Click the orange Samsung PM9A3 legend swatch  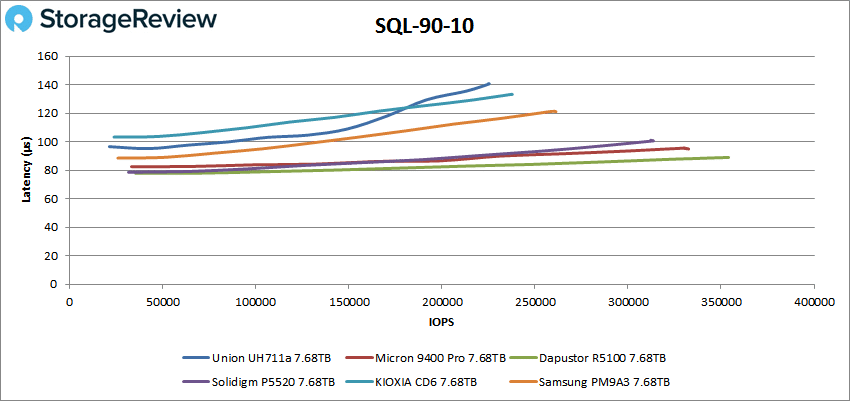pos(523,382)
